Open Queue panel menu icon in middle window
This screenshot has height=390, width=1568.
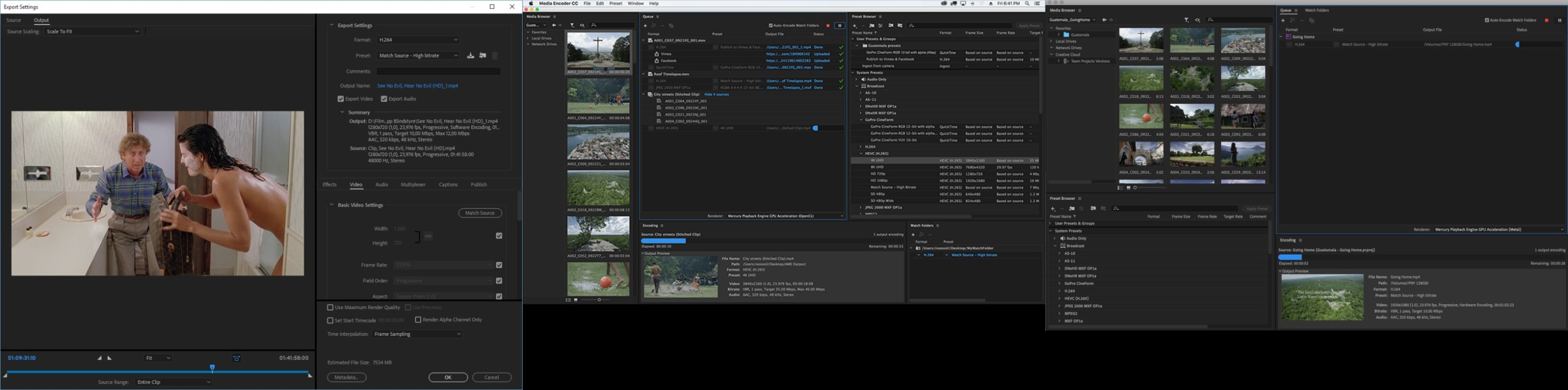click(658, 16)
